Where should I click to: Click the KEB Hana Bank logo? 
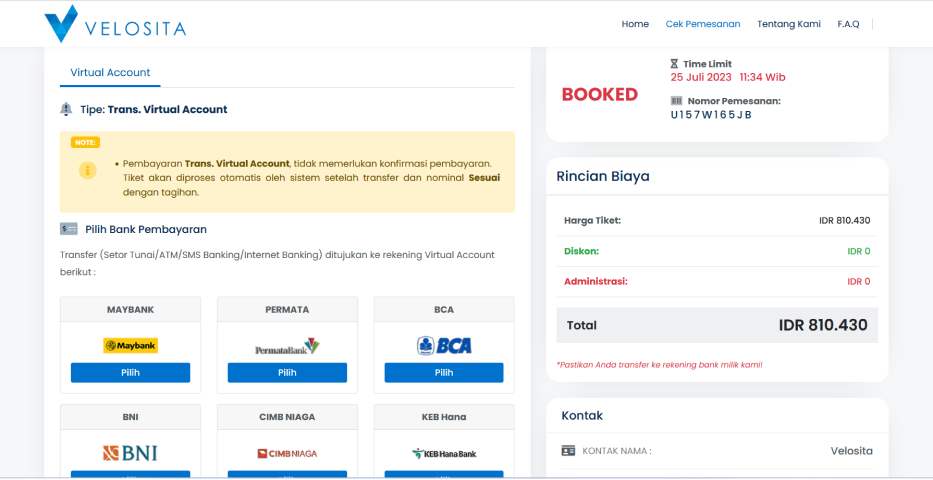pos(444,453)
